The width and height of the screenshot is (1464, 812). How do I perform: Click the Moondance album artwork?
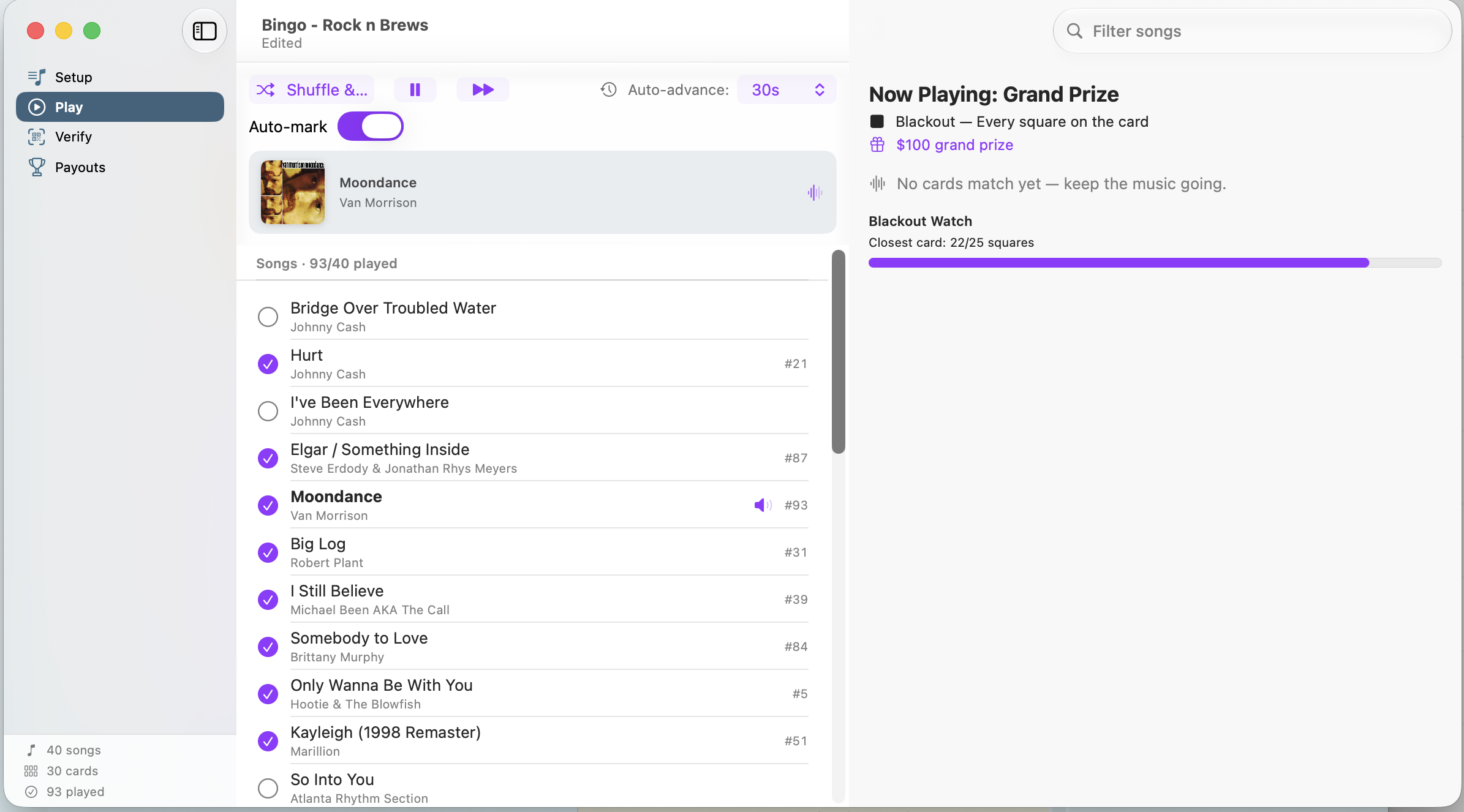click(x=293, y=192)
